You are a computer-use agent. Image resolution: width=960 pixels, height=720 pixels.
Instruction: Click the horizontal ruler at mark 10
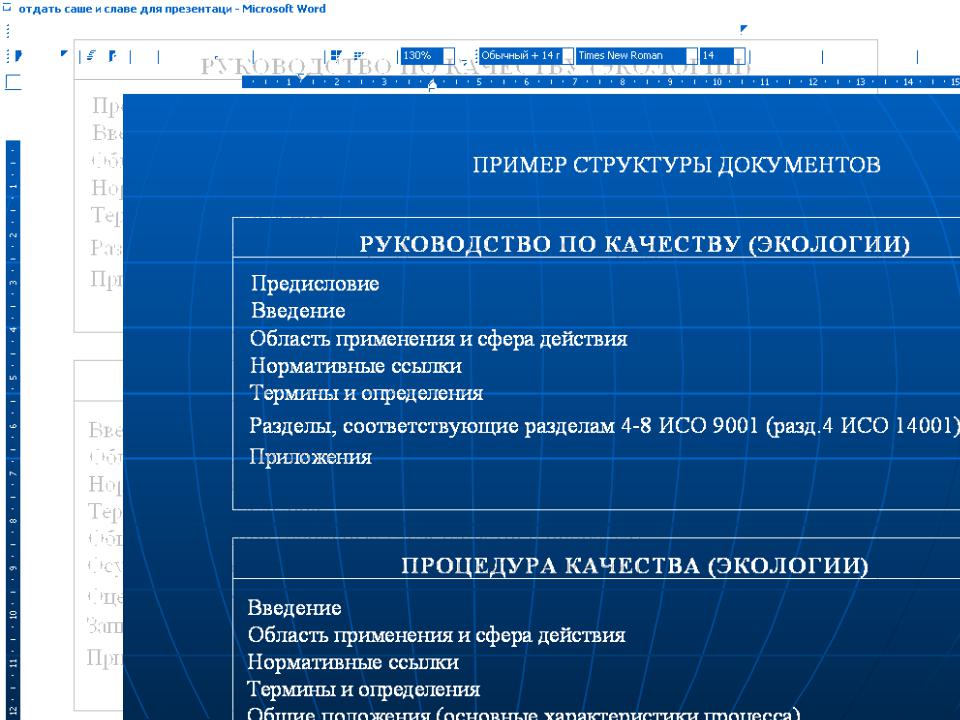[716, 81]
